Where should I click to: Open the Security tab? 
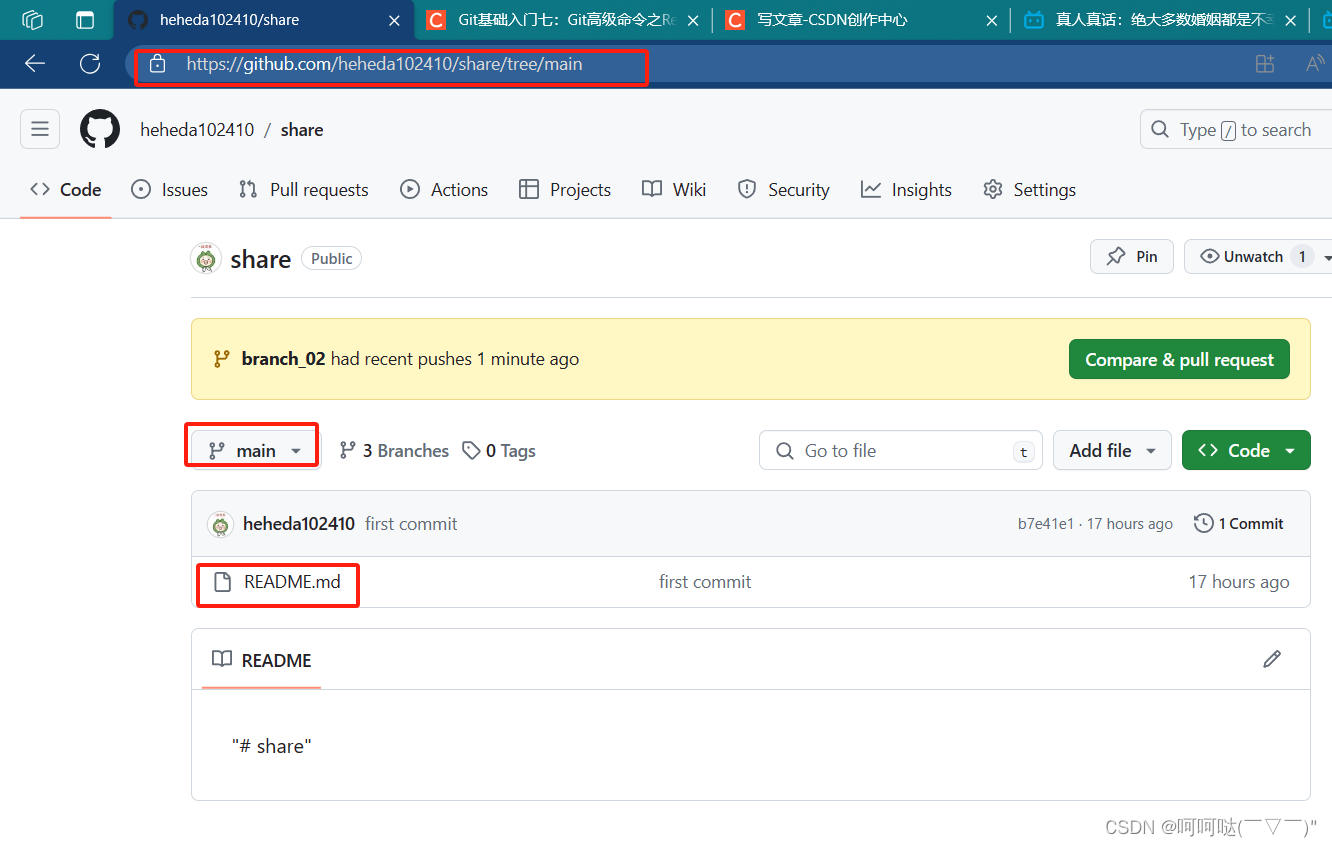coord(784,190)
